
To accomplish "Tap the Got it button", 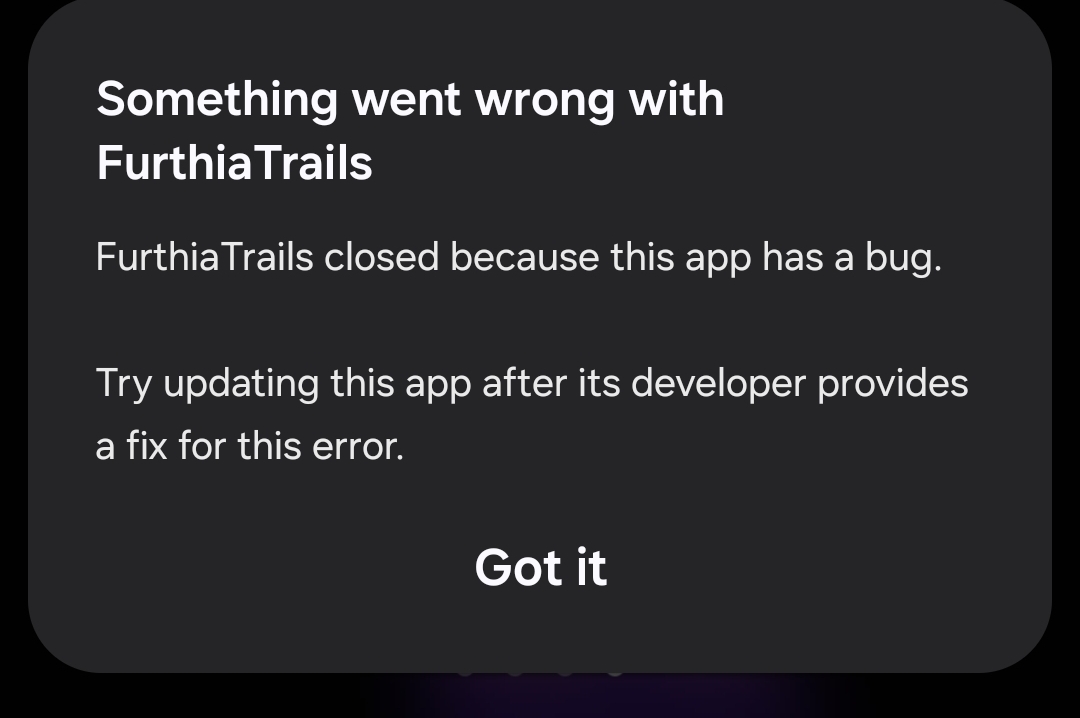I will tap(541, 568).
